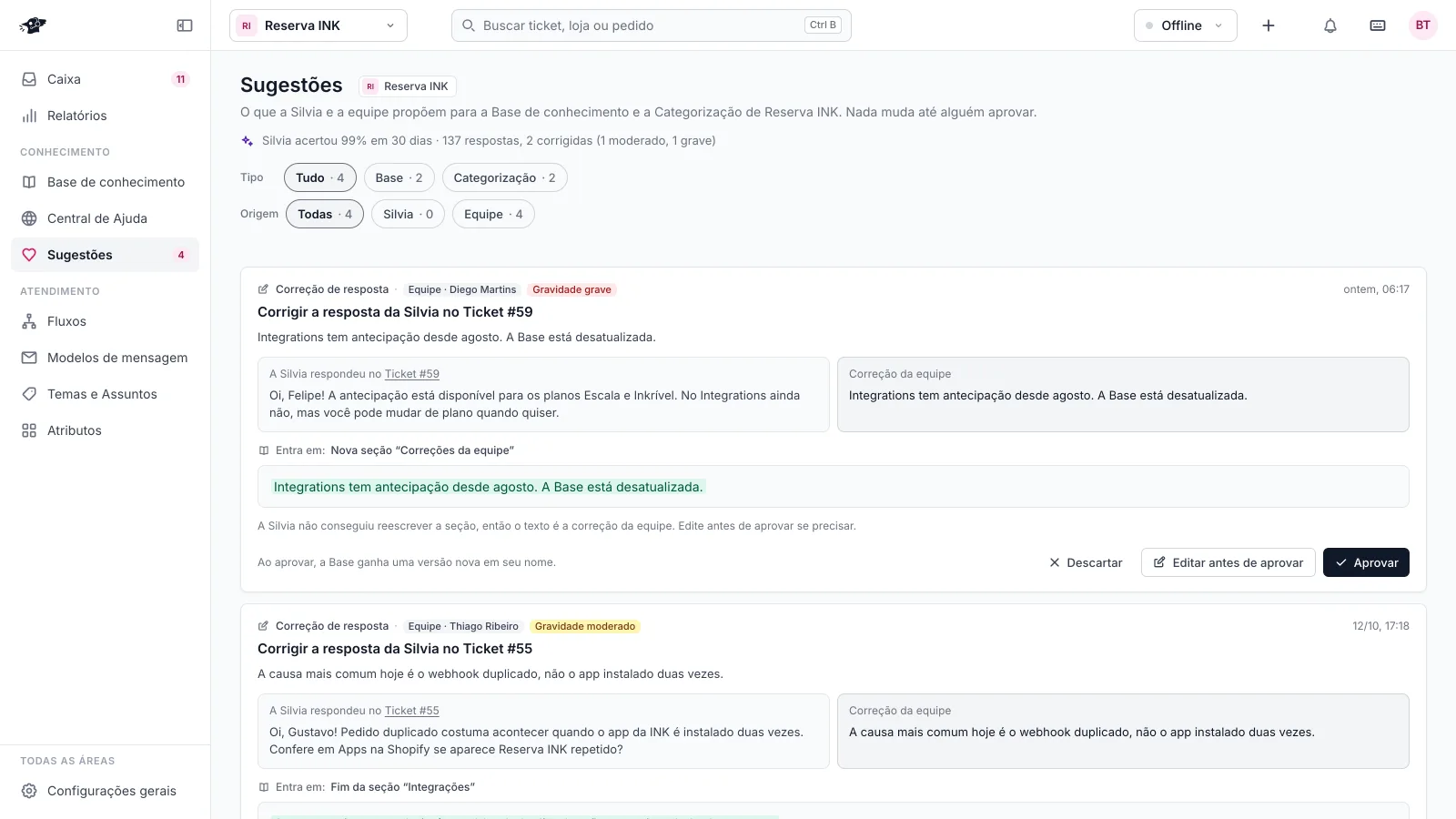The width and height of the screenshot is (1456, 819).
Task: Approve the Ticket #59 correction
Action: [1366, 562]
